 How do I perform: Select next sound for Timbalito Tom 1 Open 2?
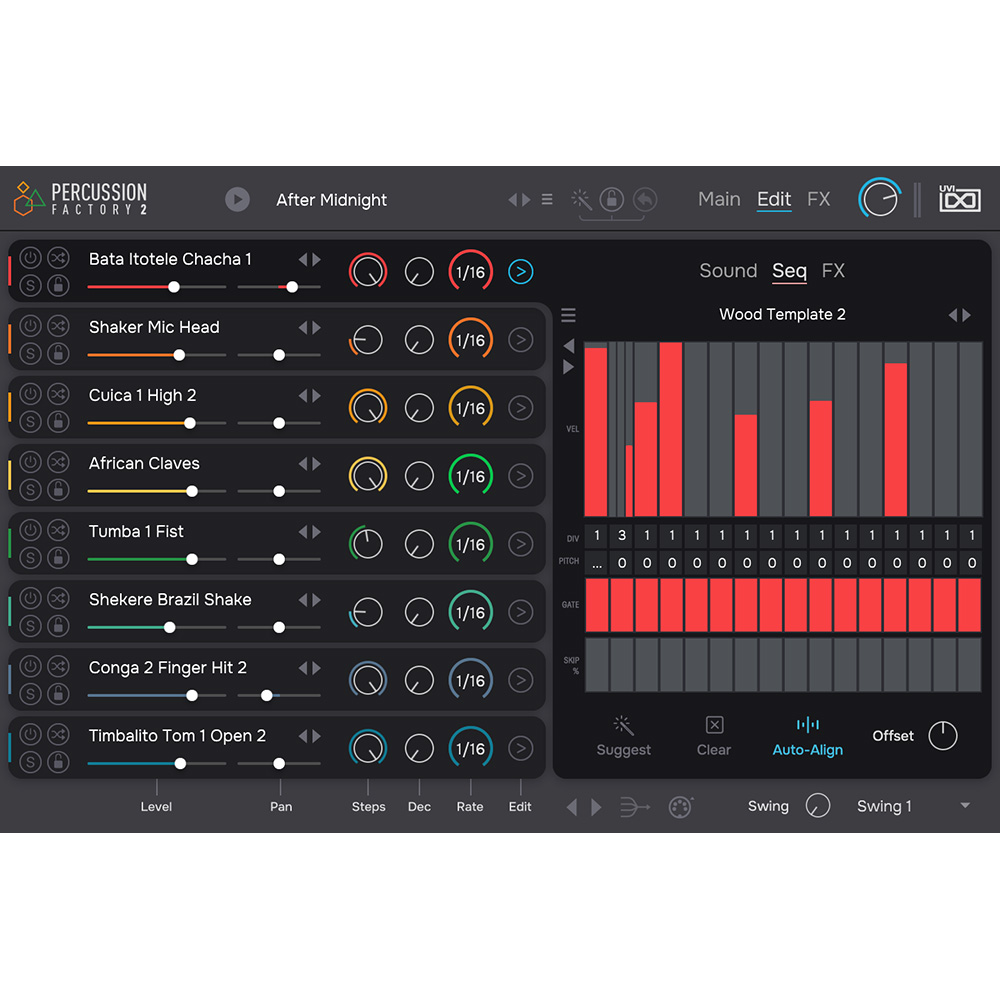tap(316, 736)
